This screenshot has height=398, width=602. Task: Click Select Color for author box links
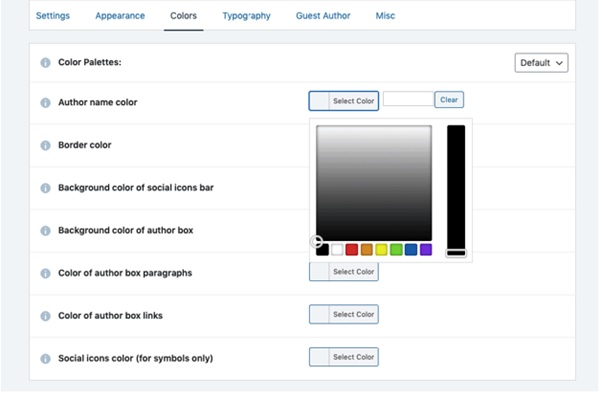click(344, 314)
